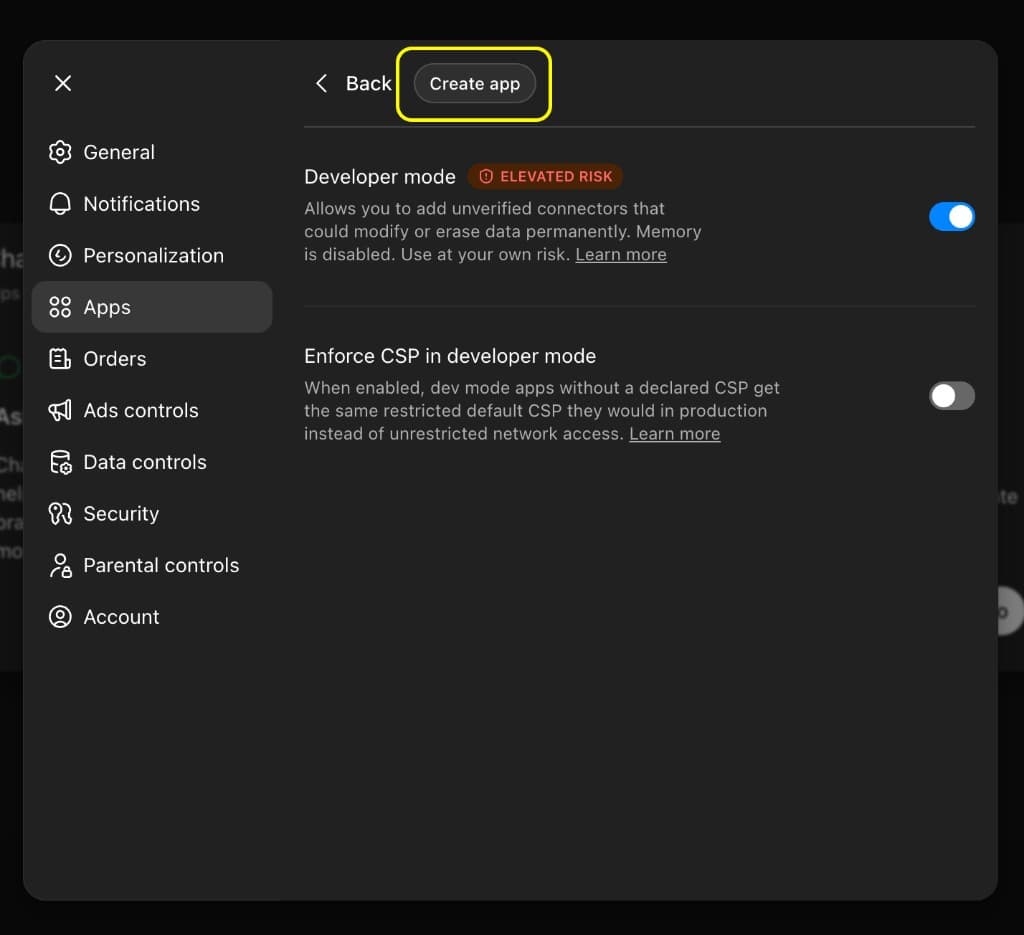Click the Notifications bell icon
Screen dimensions: 1024x935
tap(60, 204)
